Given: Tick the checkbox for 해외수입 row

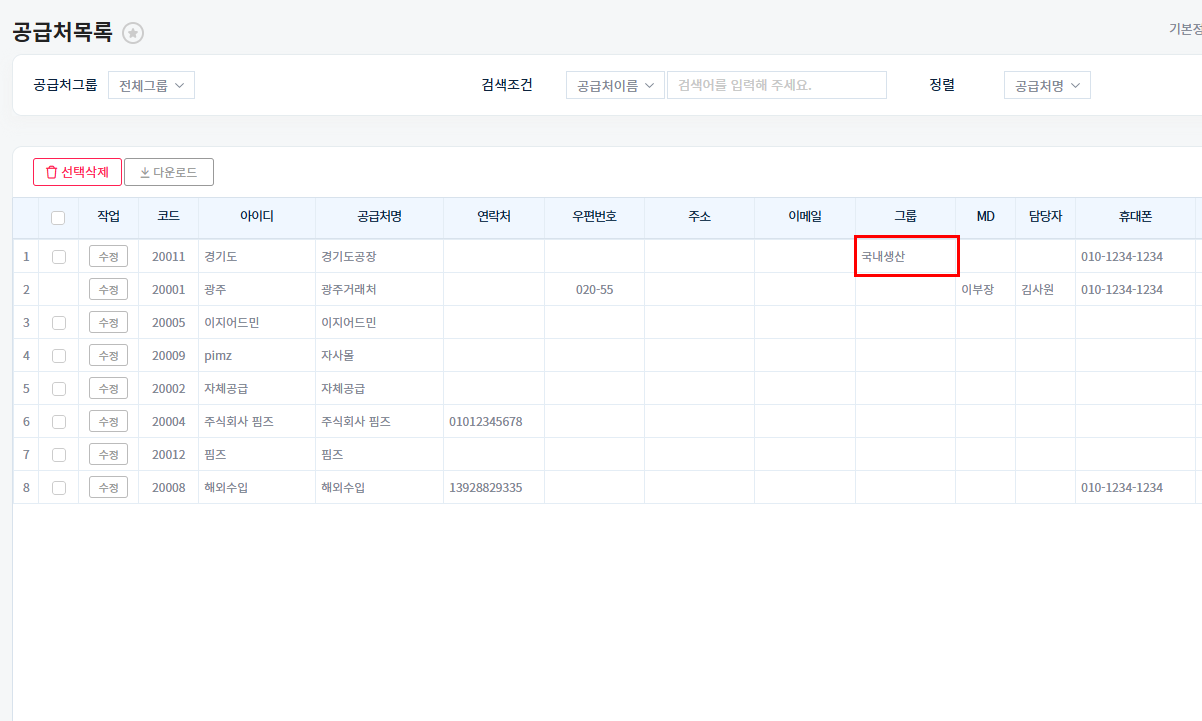Looking at the screenshot, I should (58, 487).
